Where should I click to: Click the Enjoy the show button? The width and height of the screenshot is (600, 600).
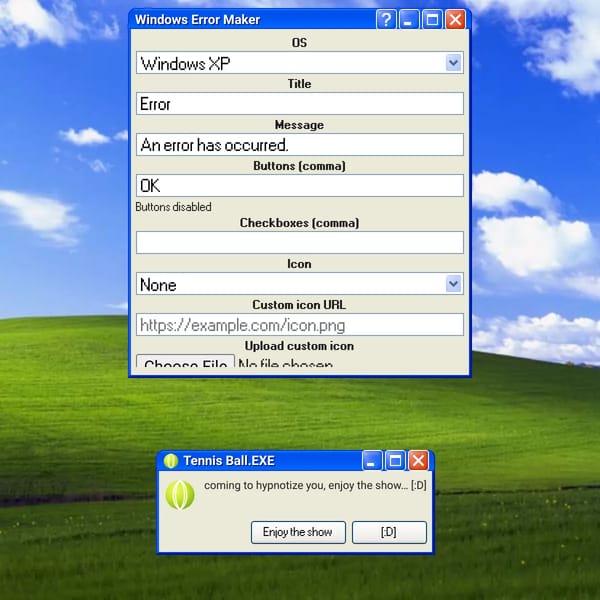click(x=298, y=532)
